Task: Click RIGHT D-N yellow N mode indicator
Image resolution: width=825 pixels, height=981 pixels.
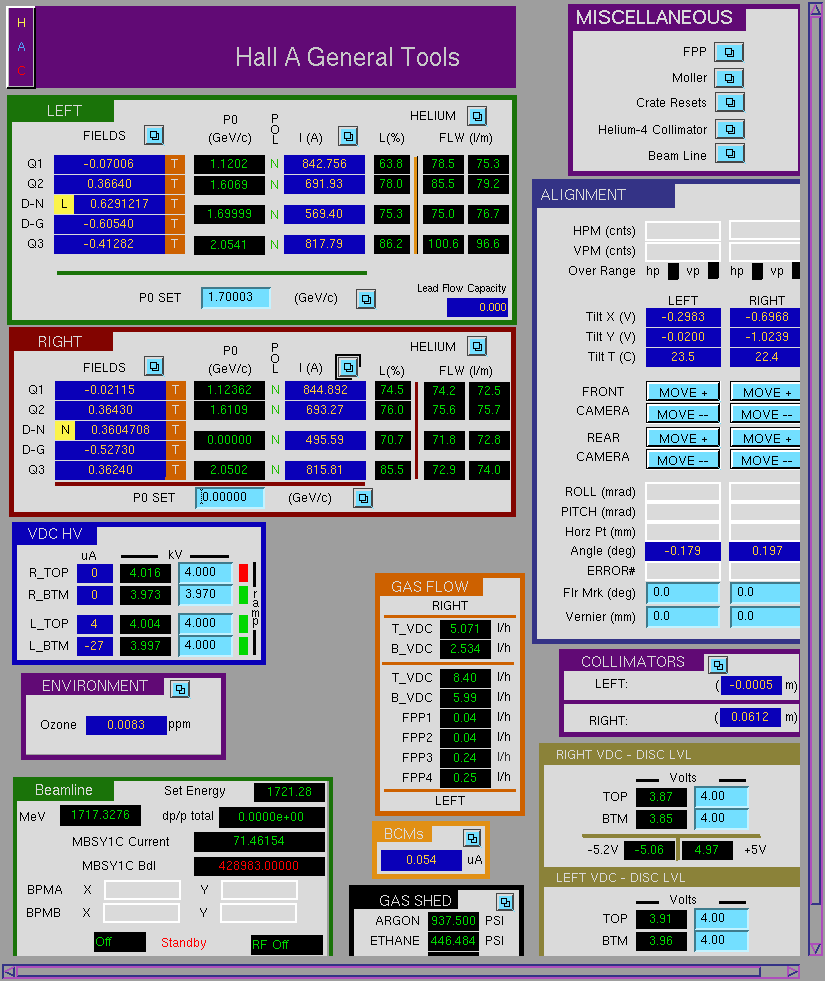Action: [64, 430]
